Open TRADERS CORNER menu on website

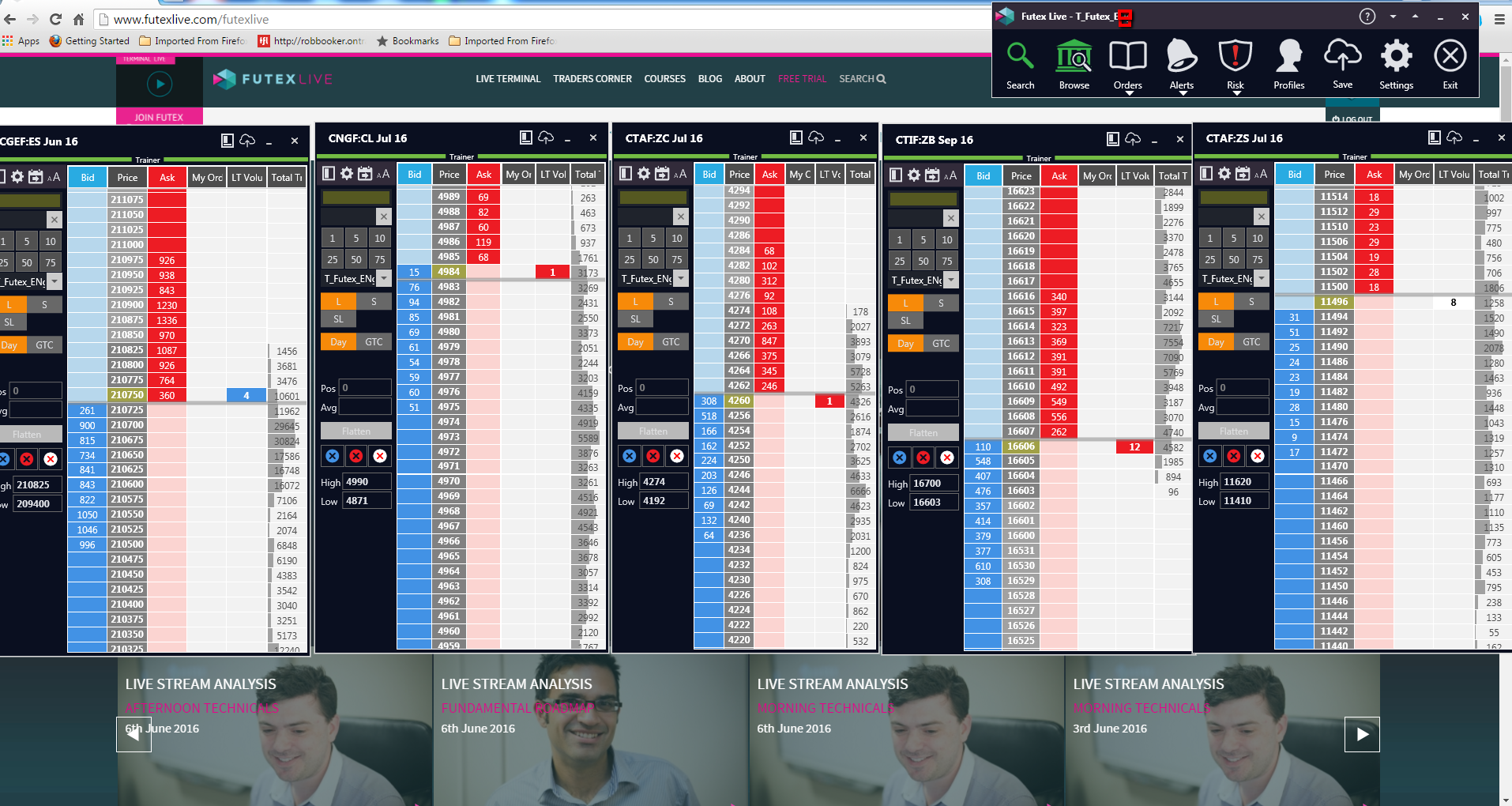point(592,79)
